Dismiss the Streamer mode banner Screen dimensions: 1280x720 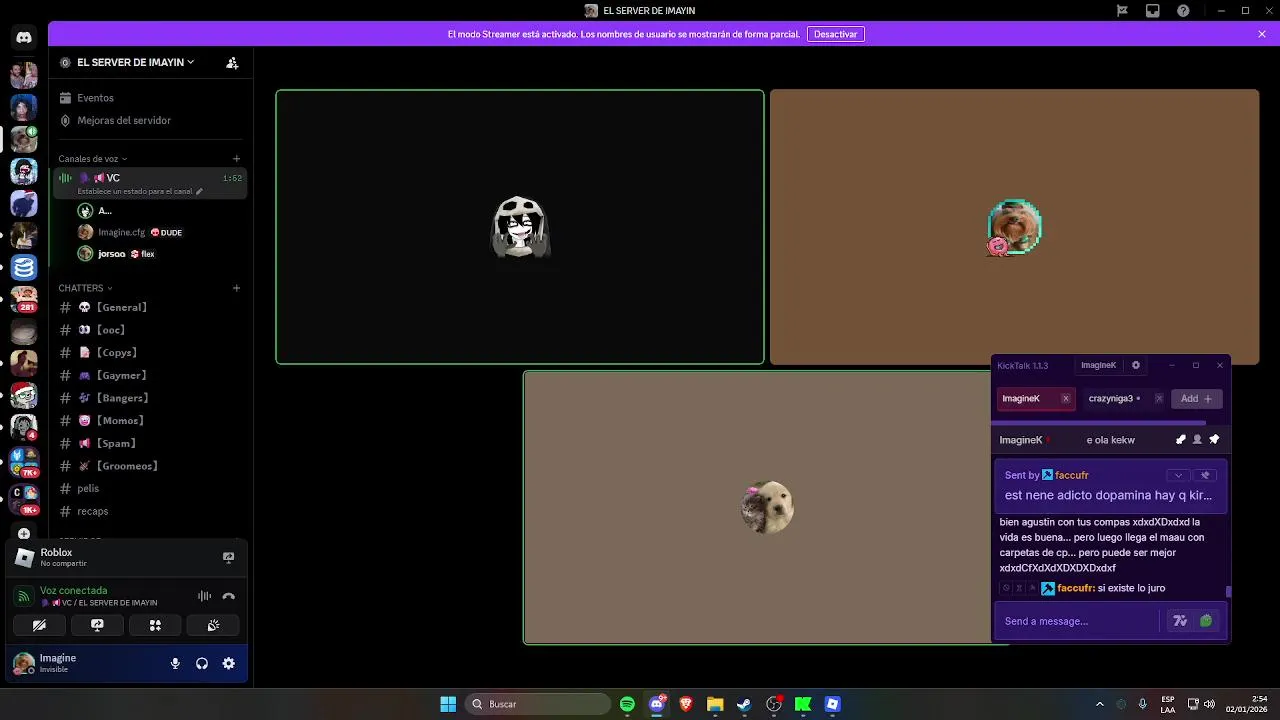pos(1262,34)
